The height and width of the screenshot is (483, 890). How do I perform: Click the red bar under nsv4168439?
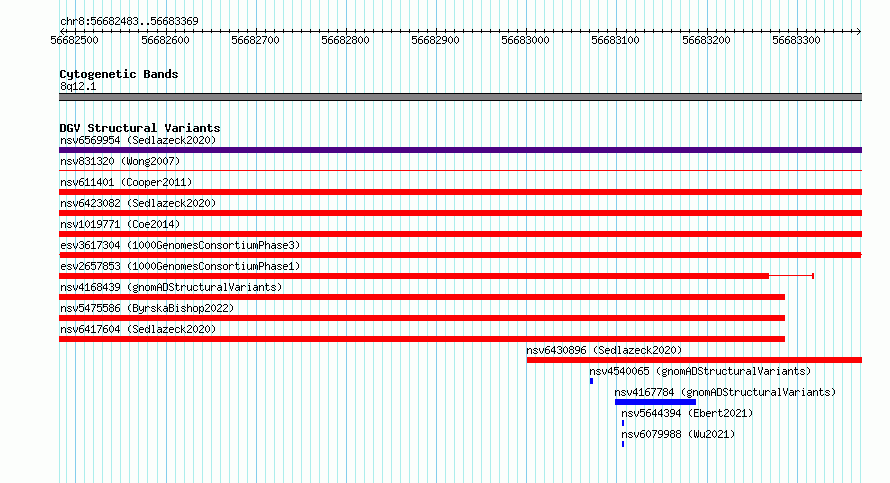[422, 297]
